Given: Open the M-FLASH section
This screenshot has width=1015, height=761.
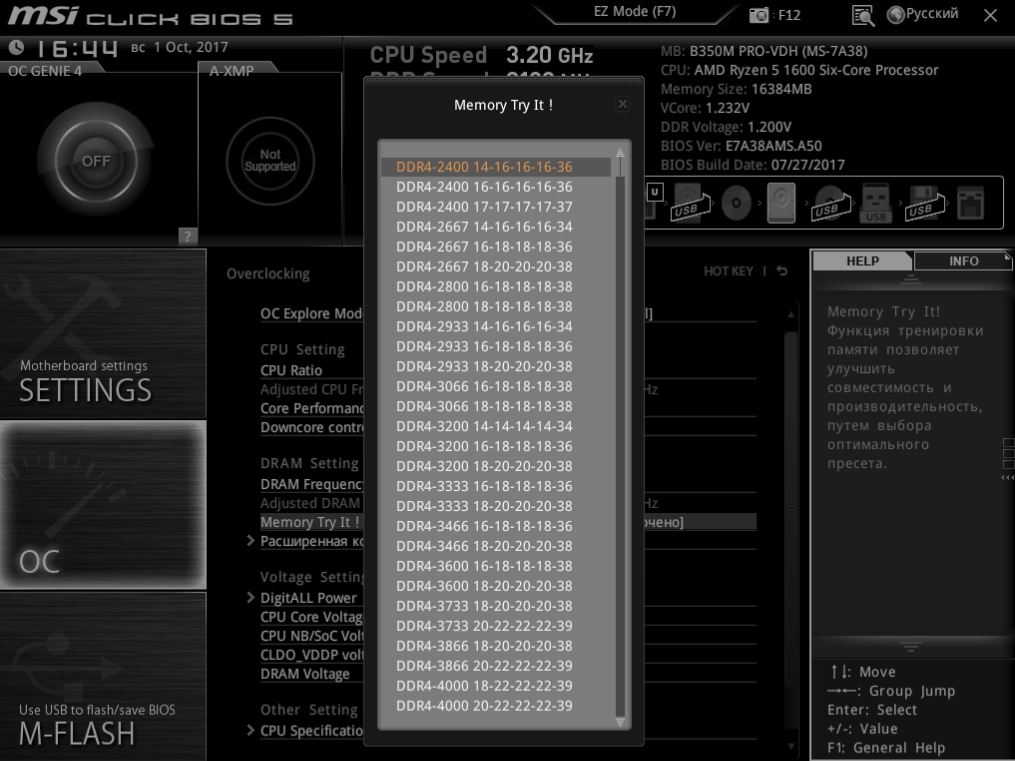Looking at the screenshot, I should (104, 676).
